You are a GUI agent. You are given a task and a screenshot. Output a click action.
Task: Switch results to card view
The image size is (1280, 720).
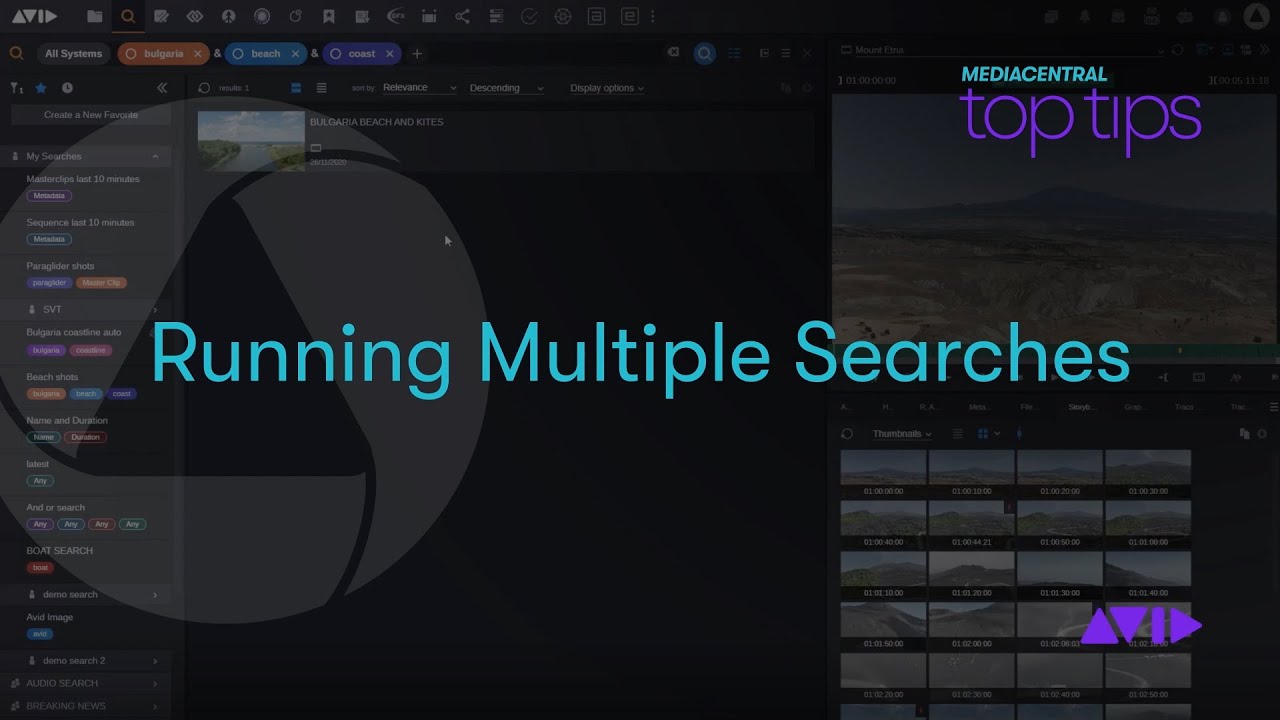coord(296,88)
